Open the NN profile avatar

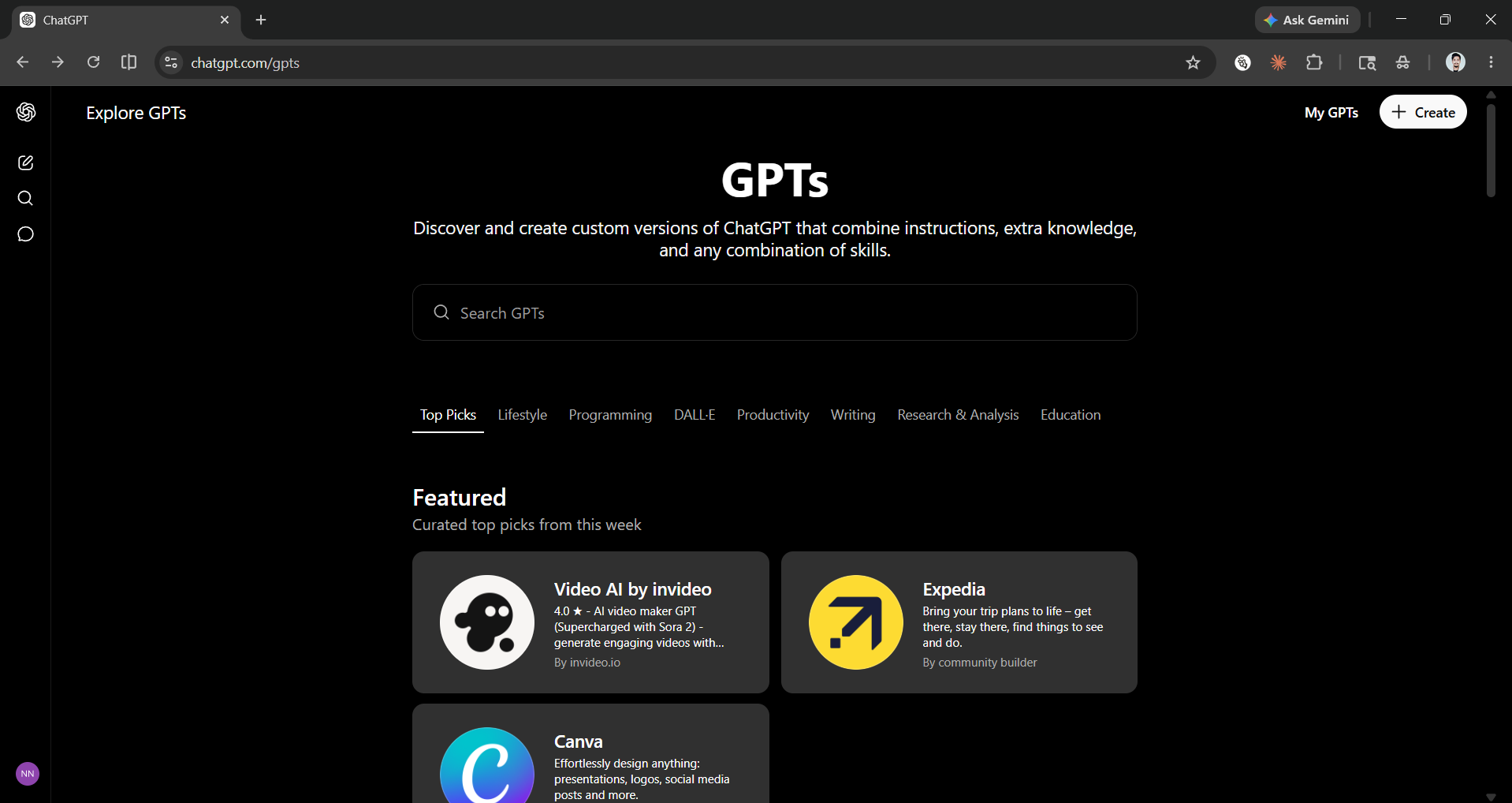pyautogui.click(x=28, y=774)
